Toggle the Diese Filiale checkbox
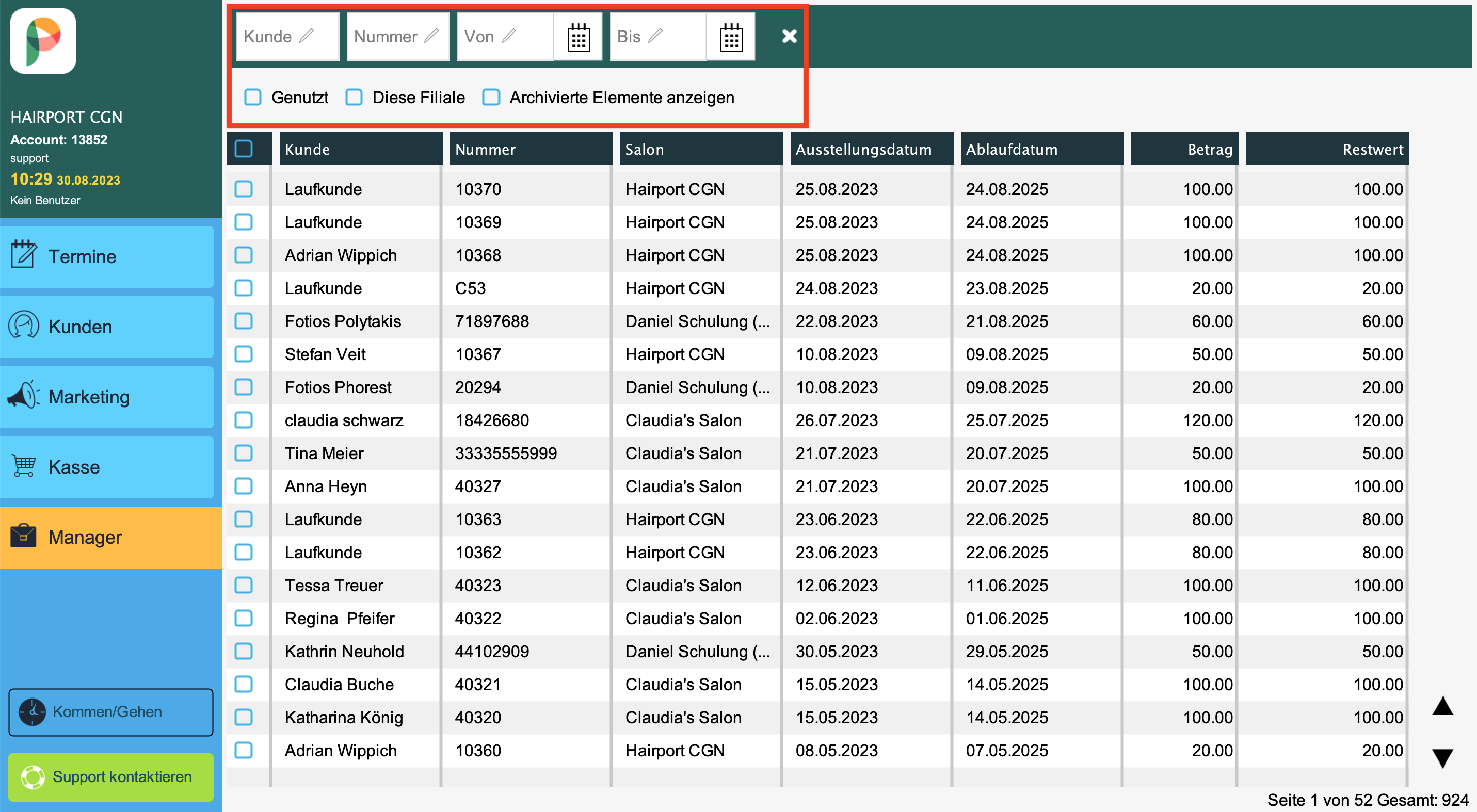The width and height of the screenshot is (1477, 812). (354, 97)
